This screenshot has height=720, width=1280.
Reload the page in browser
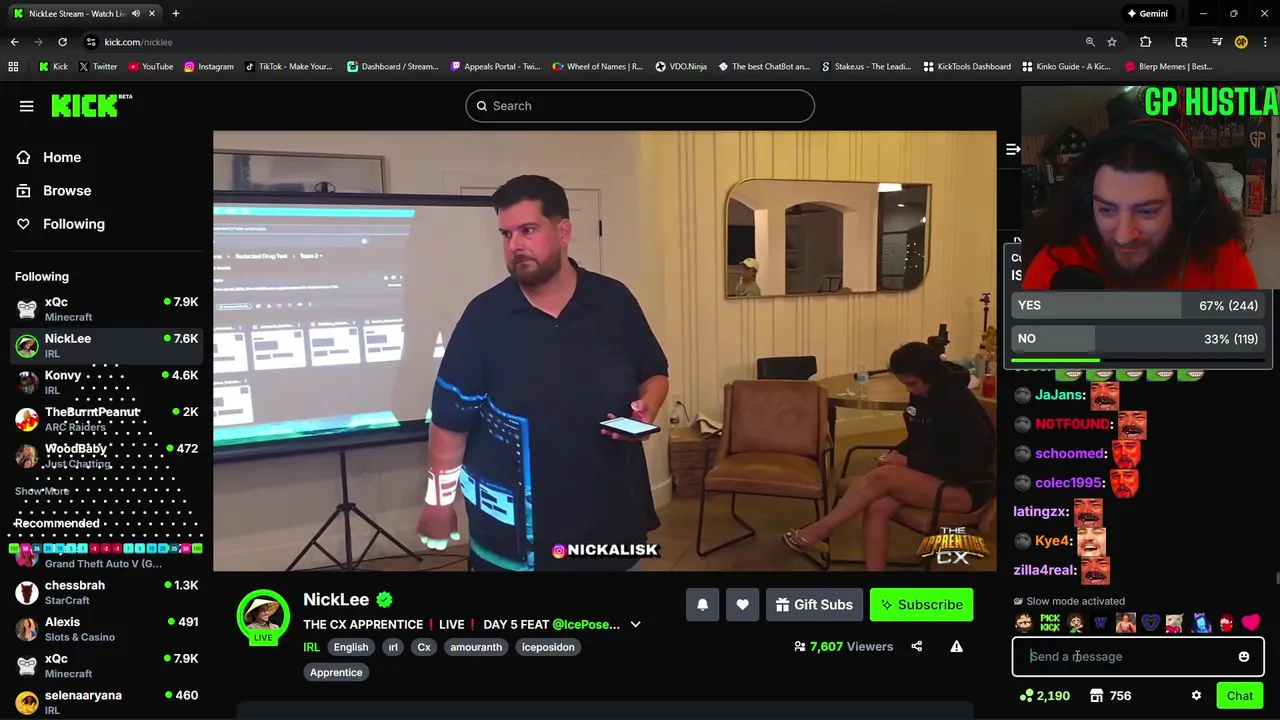pos(62,42)
